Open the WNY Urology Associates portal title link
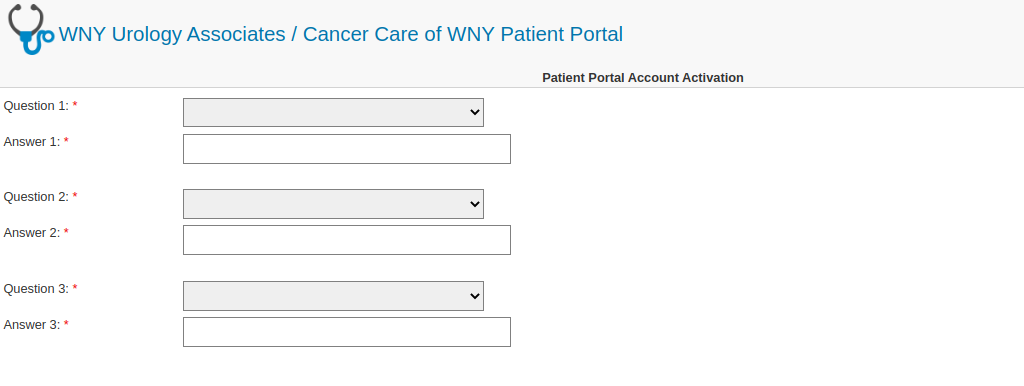Image resolution: width=1024 pixels, height=386 pixels. coord(340,34)
